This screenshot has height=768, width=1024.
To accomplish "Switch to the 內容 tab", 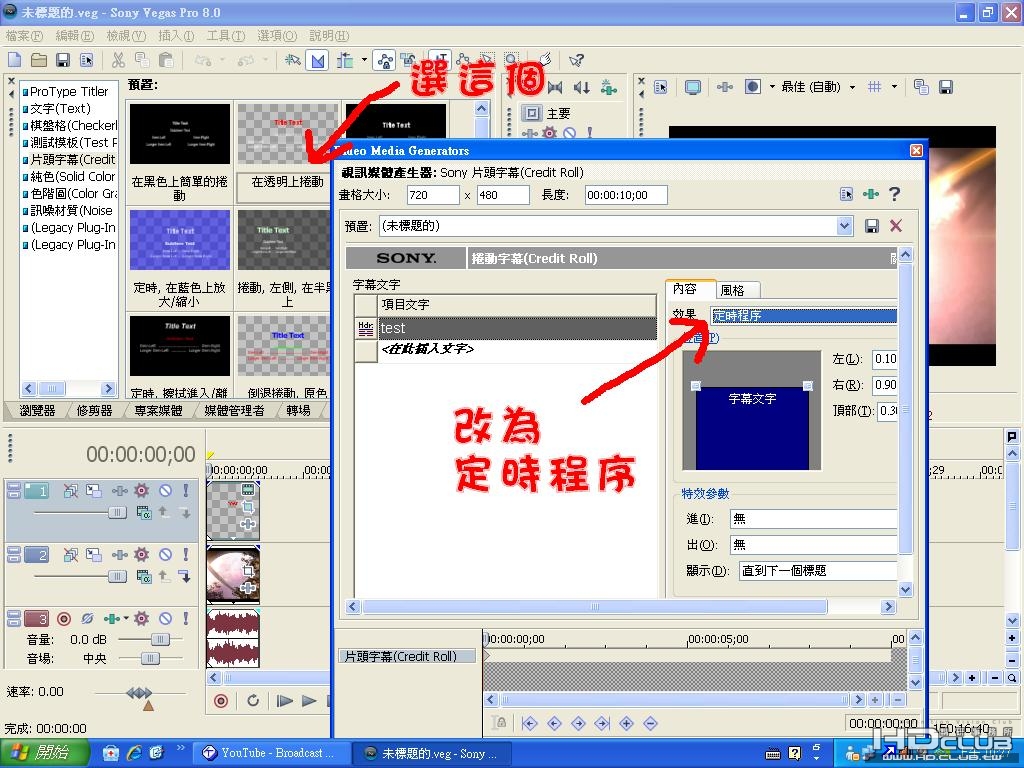I will tap(689, 289).
